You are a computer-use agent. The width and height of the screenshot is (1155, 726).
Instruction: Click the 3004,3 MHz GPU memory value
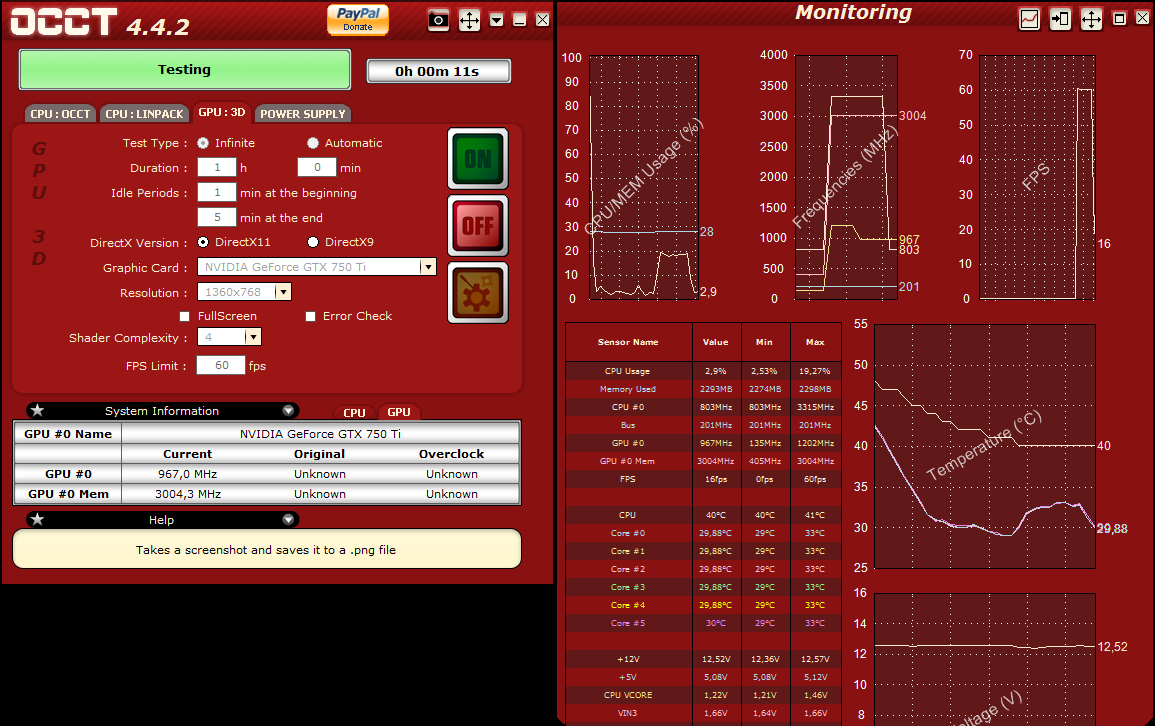(188, 494)
